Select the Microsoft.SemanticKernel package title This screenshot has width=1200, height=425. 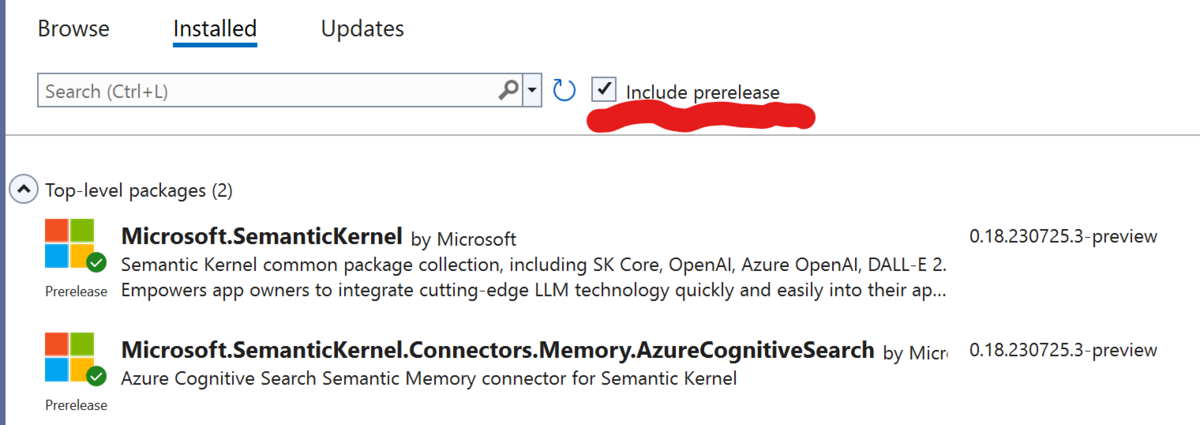coord(261,237)
